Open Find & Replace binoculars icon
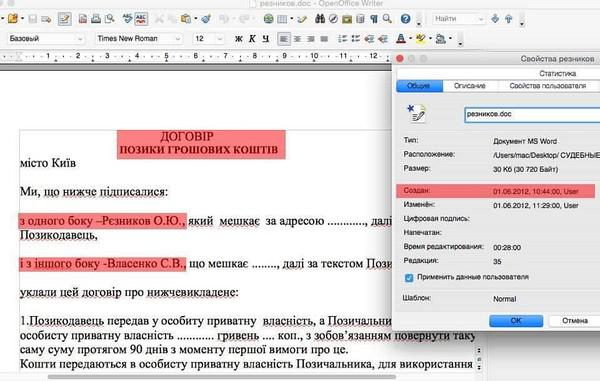 320,18
